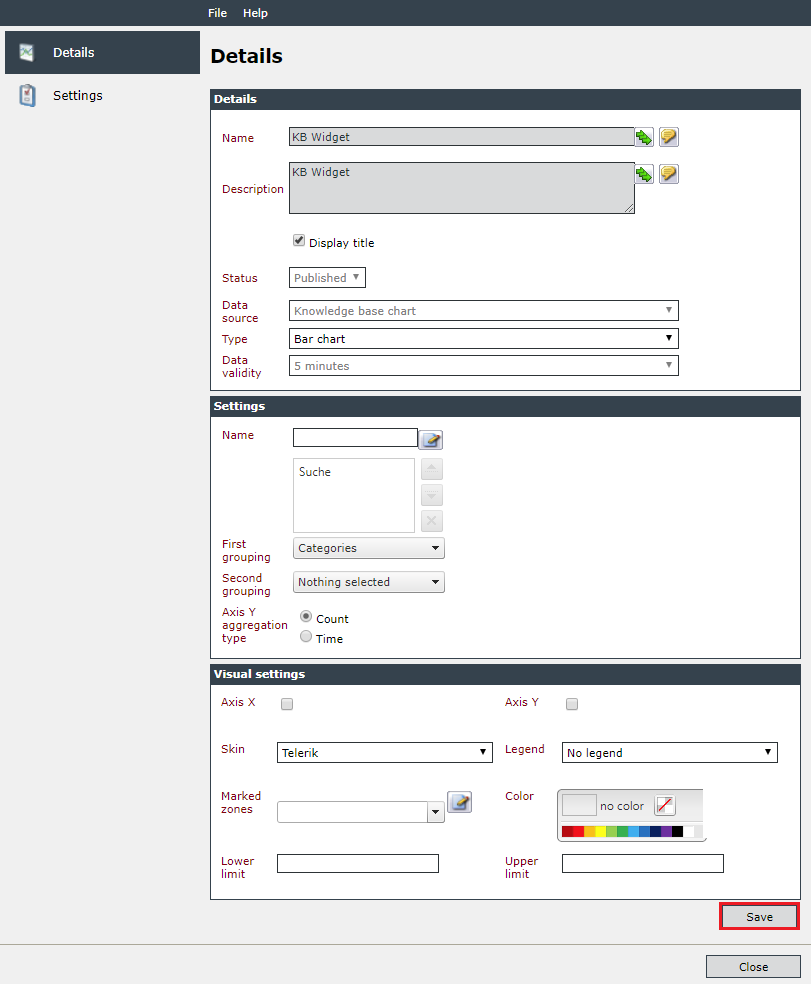Click the yellow comment icon beside Description
This screenshot has height=984, width=811.
click(669, 174)
